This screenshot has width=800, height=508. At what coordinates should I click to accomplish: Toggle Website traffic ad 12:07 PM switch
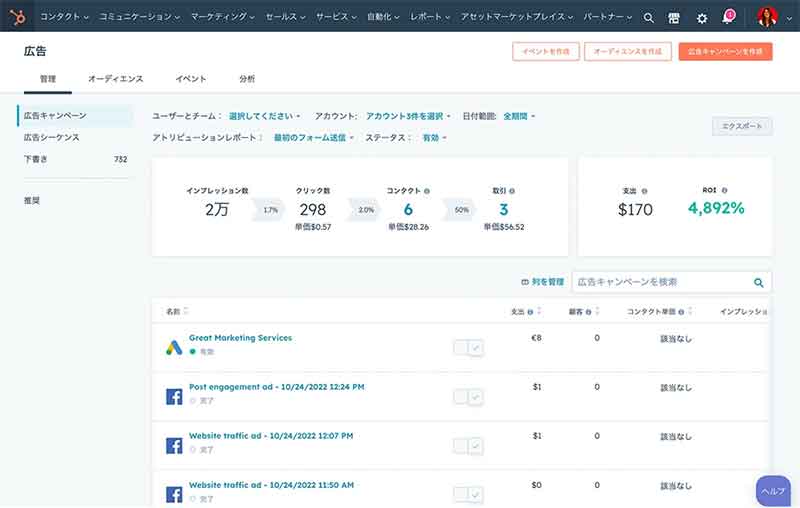click(x=468, y=446)
